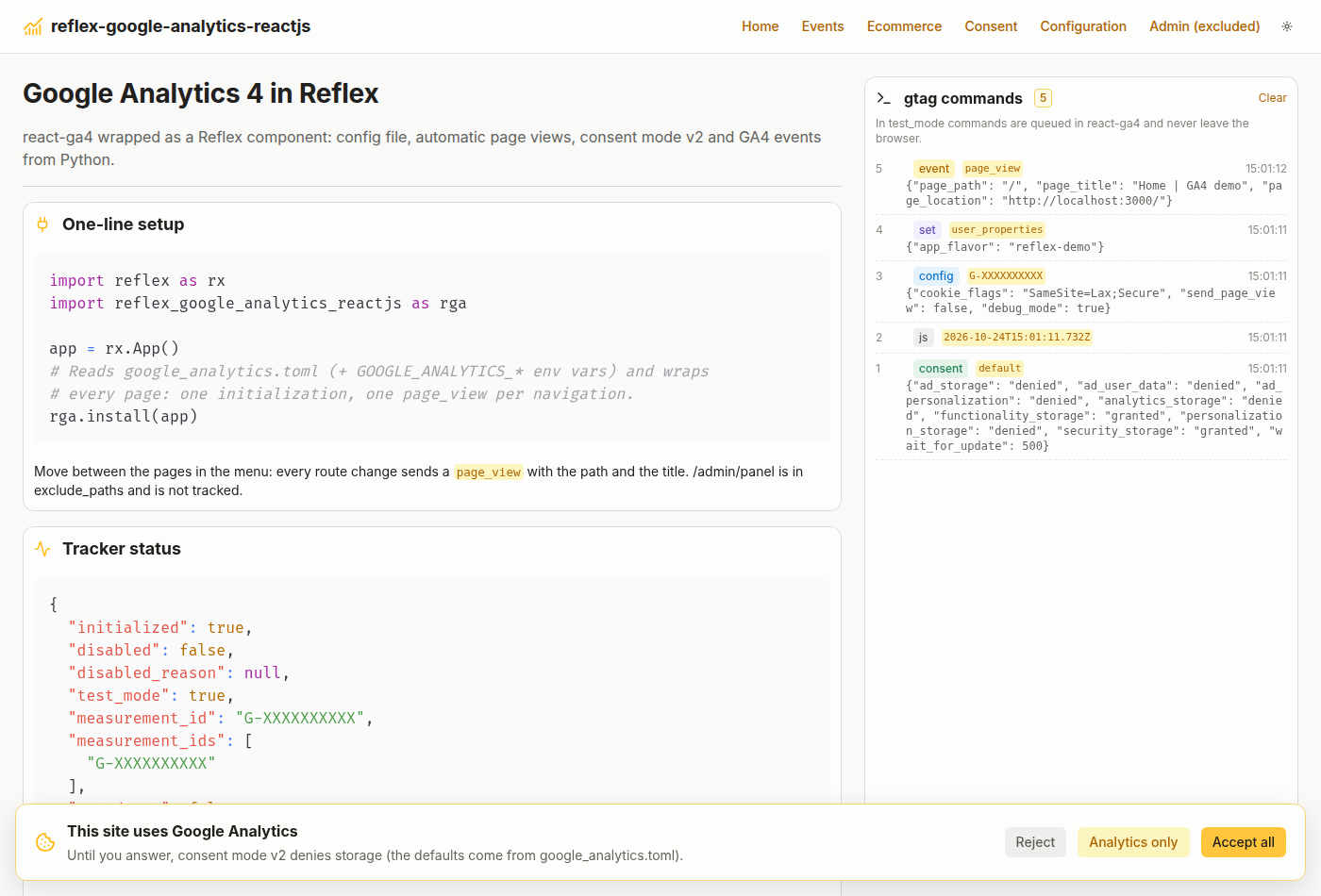This screenshot has width=1321, height=896.
Task: Clear the gtag commands log
Action: 1272,98
